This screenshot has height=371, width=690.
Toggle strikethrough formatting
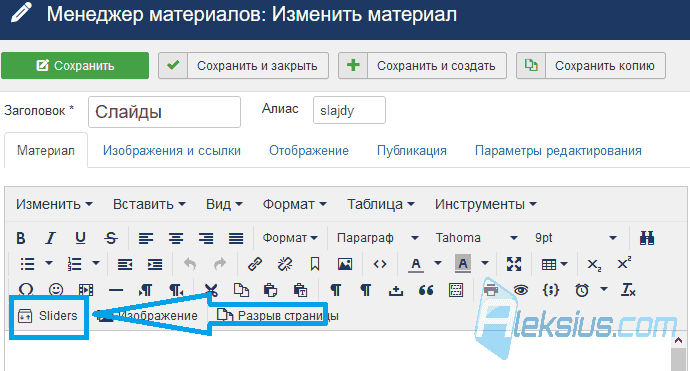pos(111,238)
